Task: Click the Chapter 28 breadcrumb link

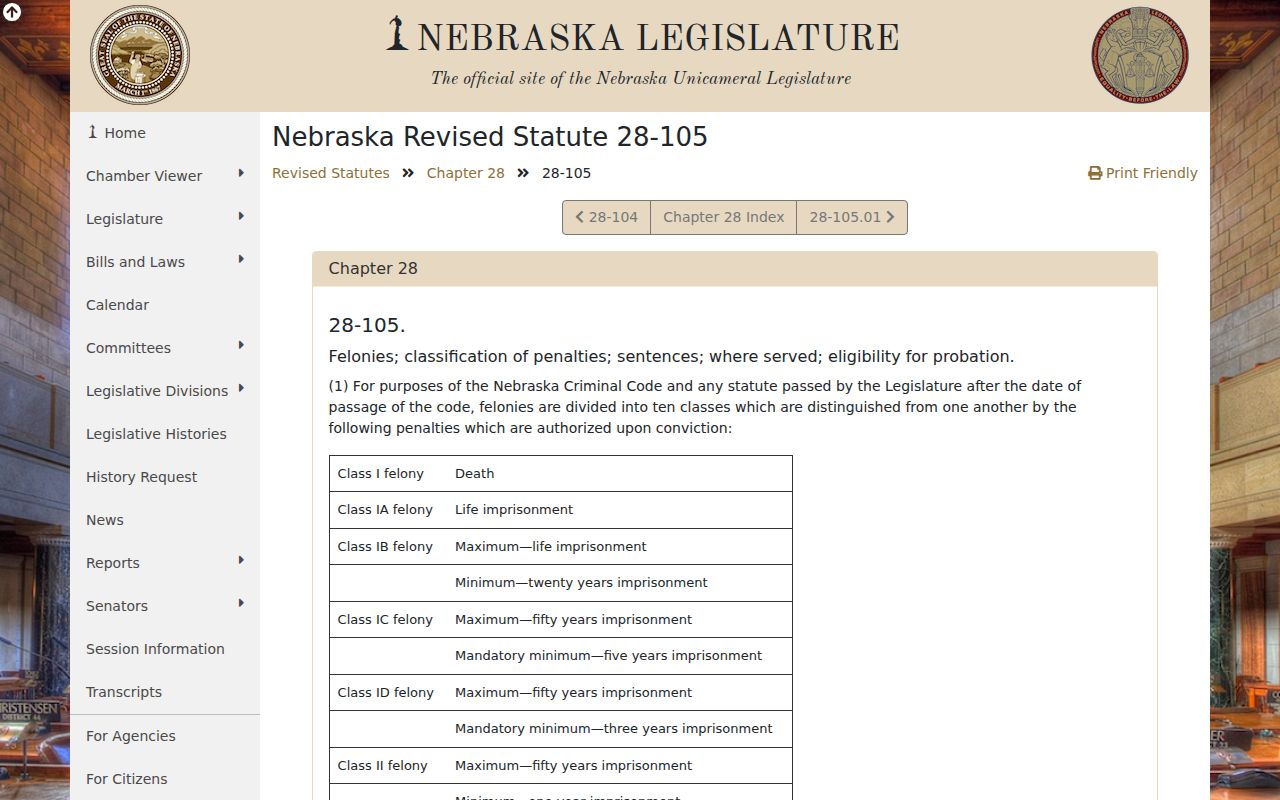Action: pyautogui.click(x=466, y=173)
